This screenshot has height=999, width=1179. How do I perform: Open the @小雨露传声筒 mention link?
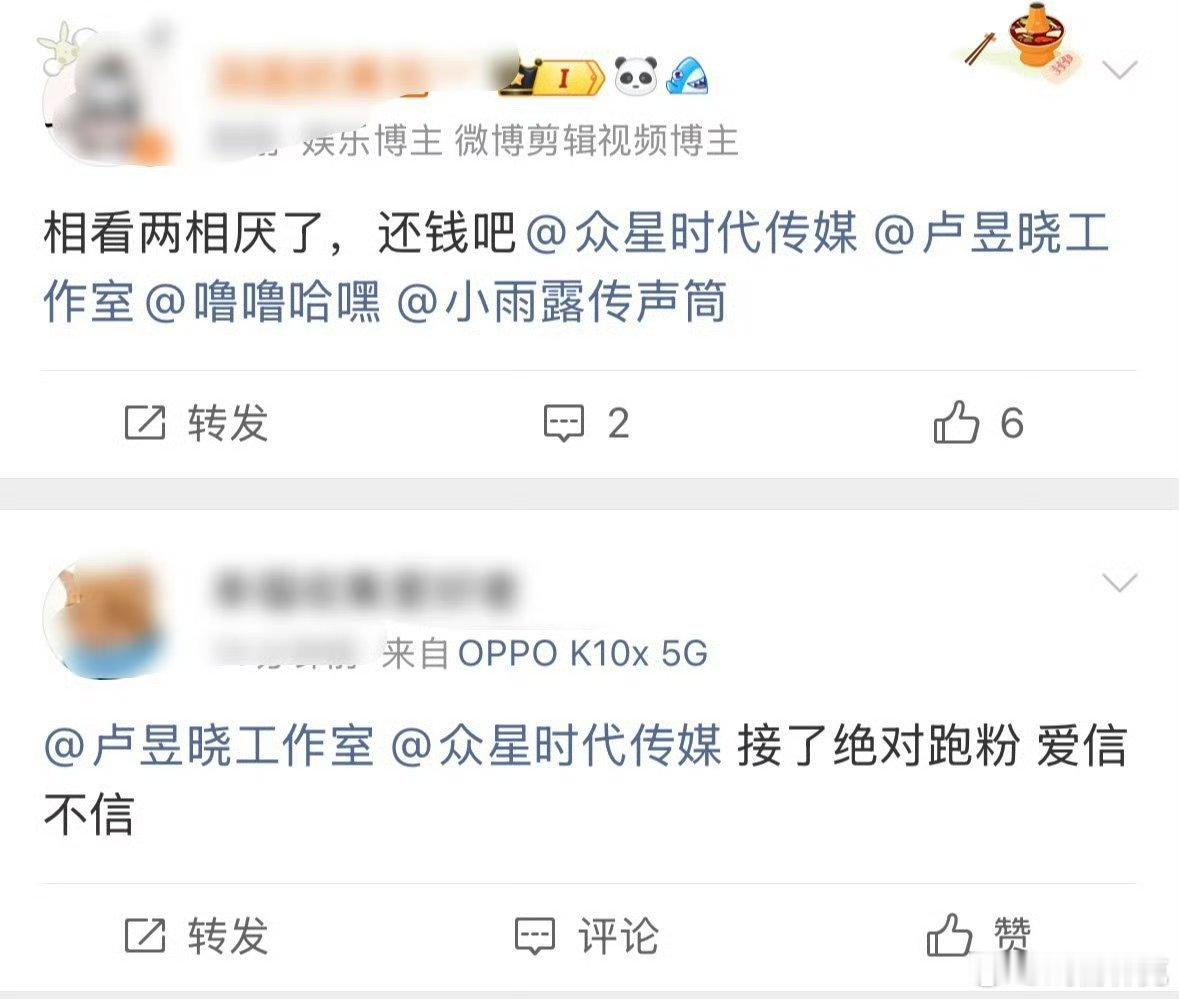pyautogui.click(x=562, y=301)
